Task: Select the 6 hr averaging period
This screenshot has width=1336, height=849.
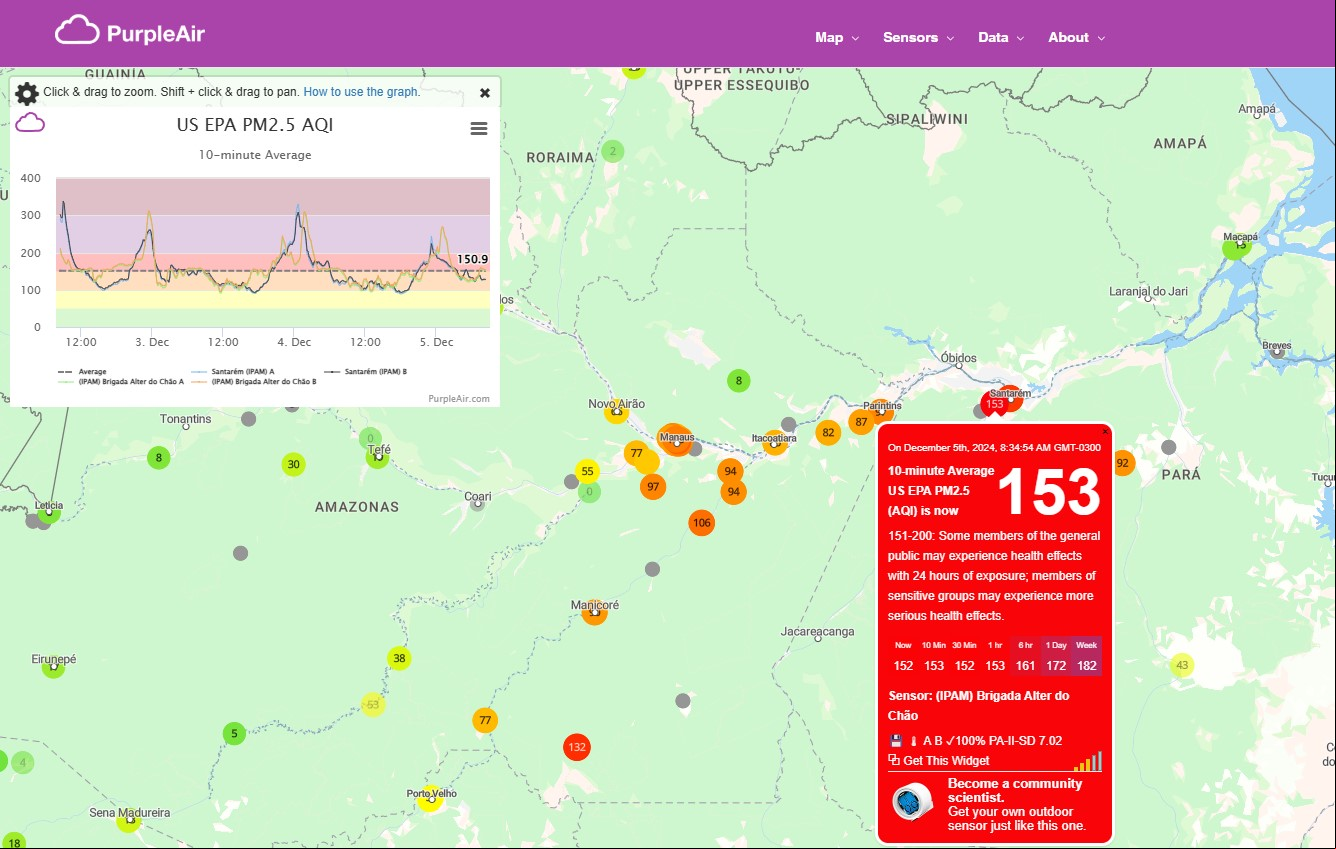Action: click(x=1026, y=656)
